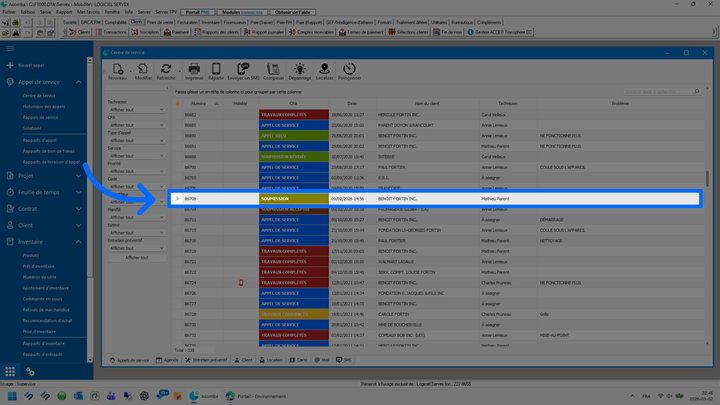Click the Portail PME button

click(197, 12)
